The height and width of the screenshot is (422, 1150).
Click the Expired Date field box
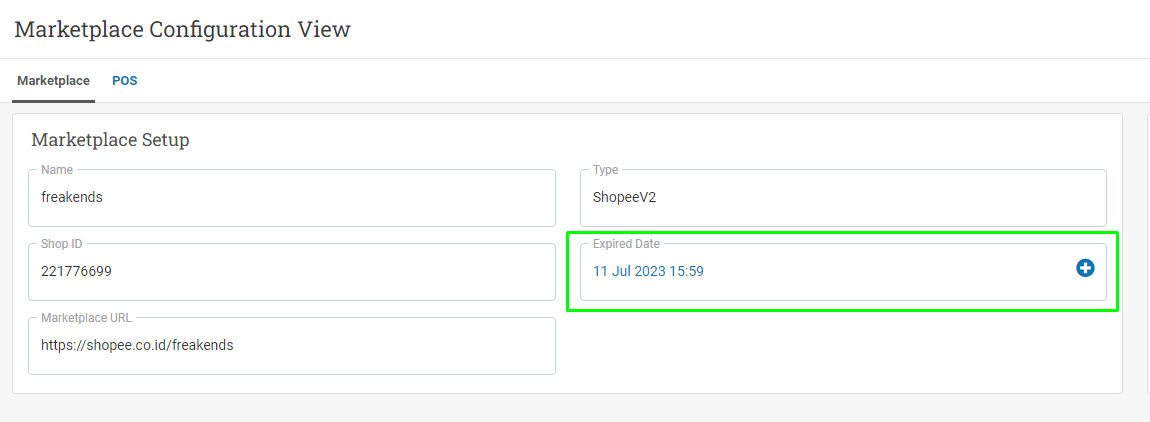[x=843, y=272]
